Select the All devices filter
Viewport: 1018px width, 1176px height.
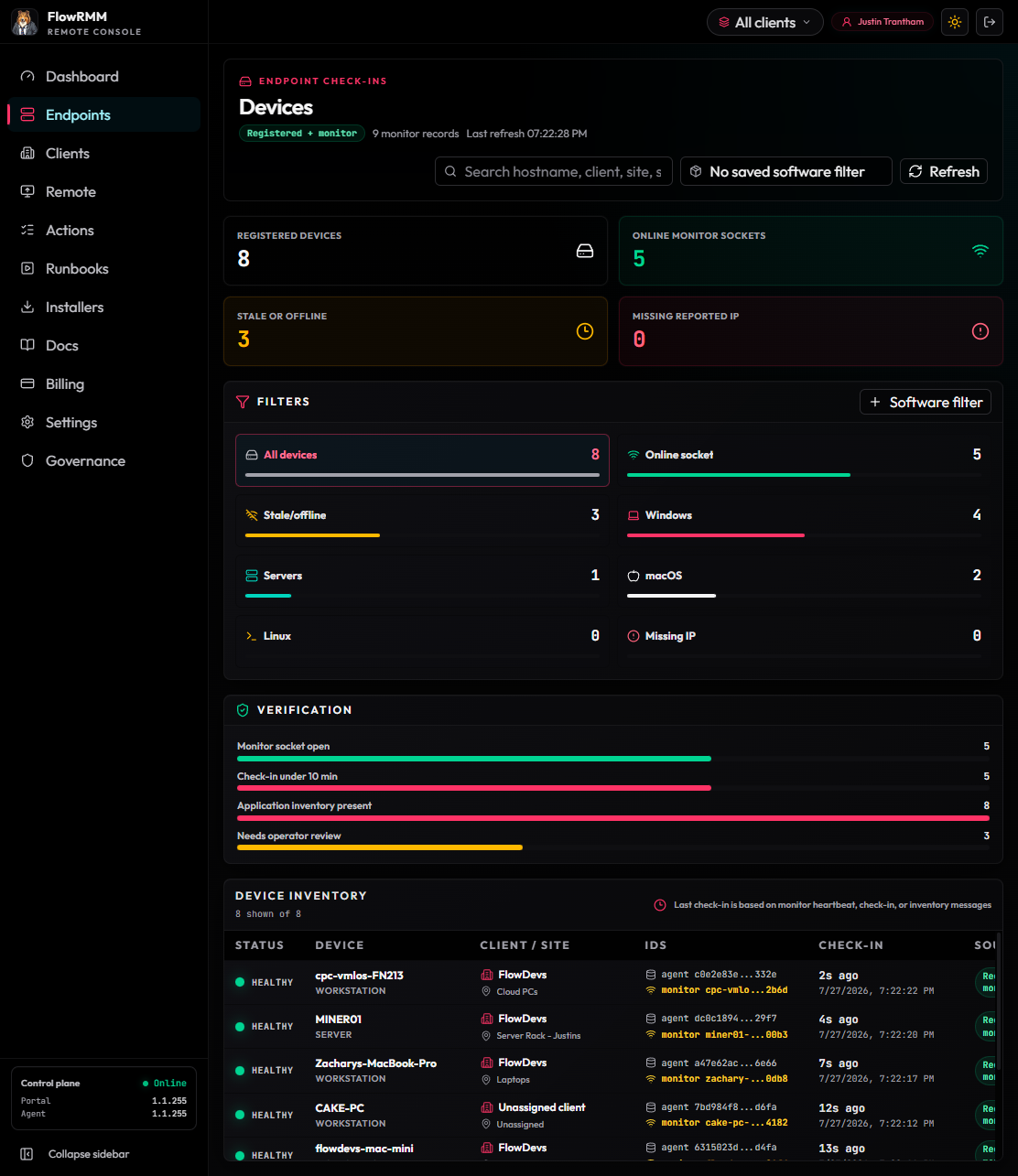click(422, 459)
